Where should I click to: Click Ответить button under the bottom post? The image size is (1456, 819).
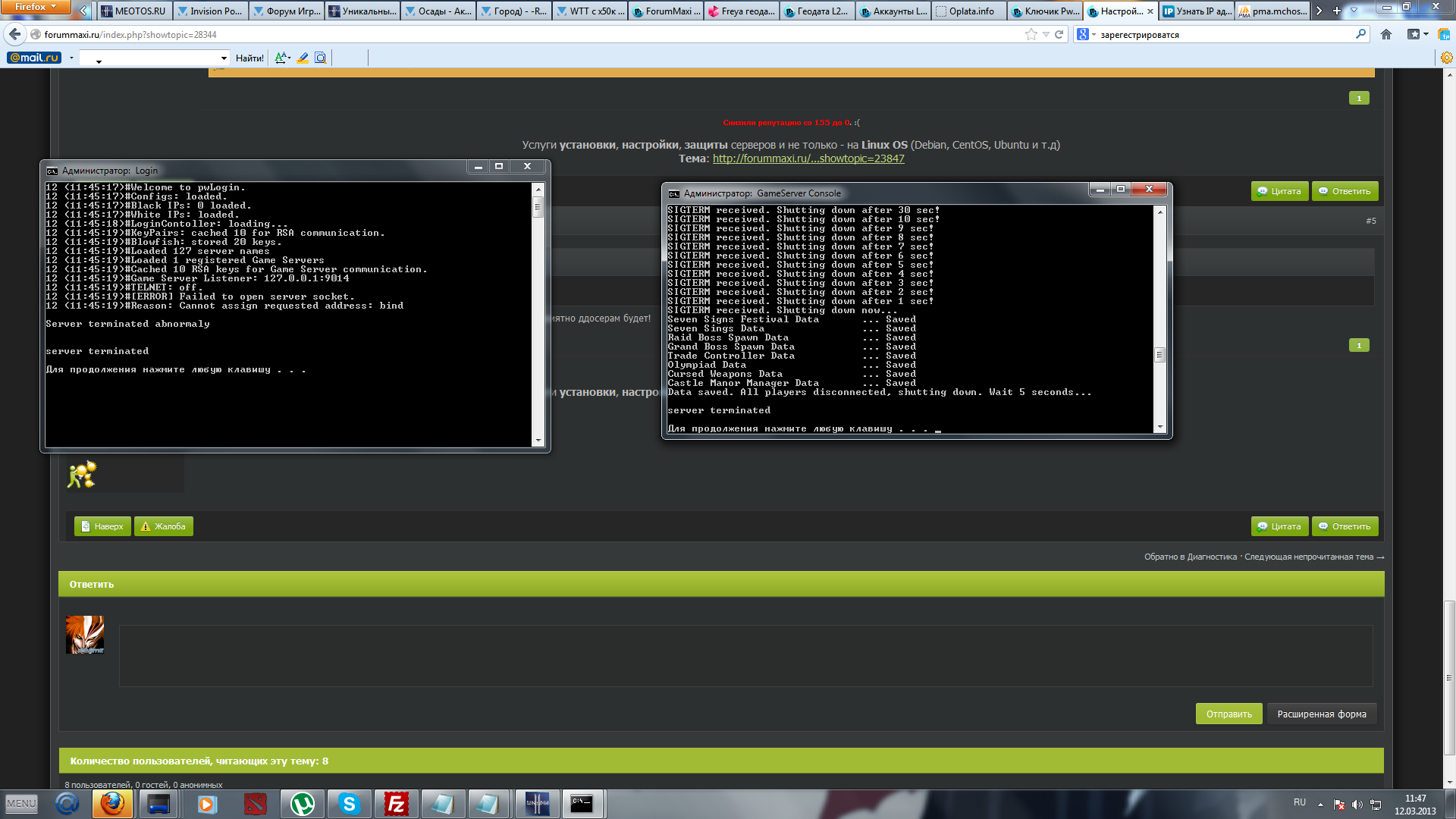click(x=1345, y=526)
